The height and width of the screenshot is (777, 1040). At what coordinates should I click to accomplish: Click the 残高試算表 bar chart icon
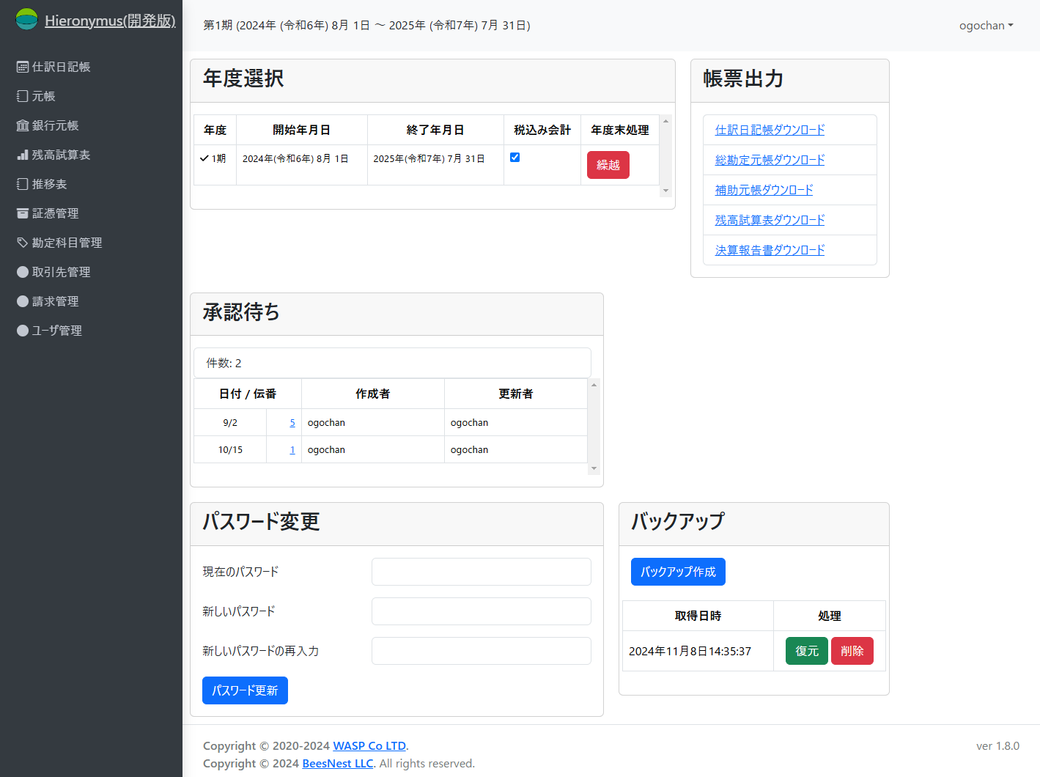23,155
